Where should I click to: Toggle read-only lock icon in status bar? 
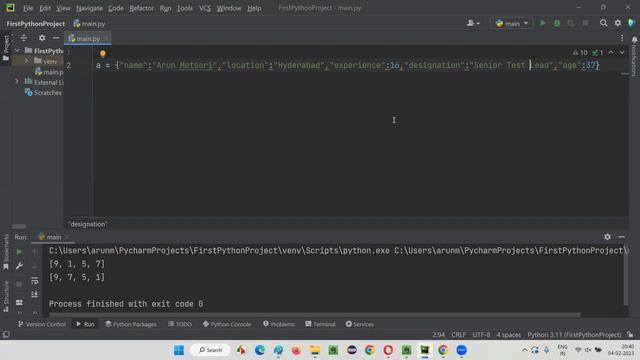pyautogui.click(x=631, y=335)
